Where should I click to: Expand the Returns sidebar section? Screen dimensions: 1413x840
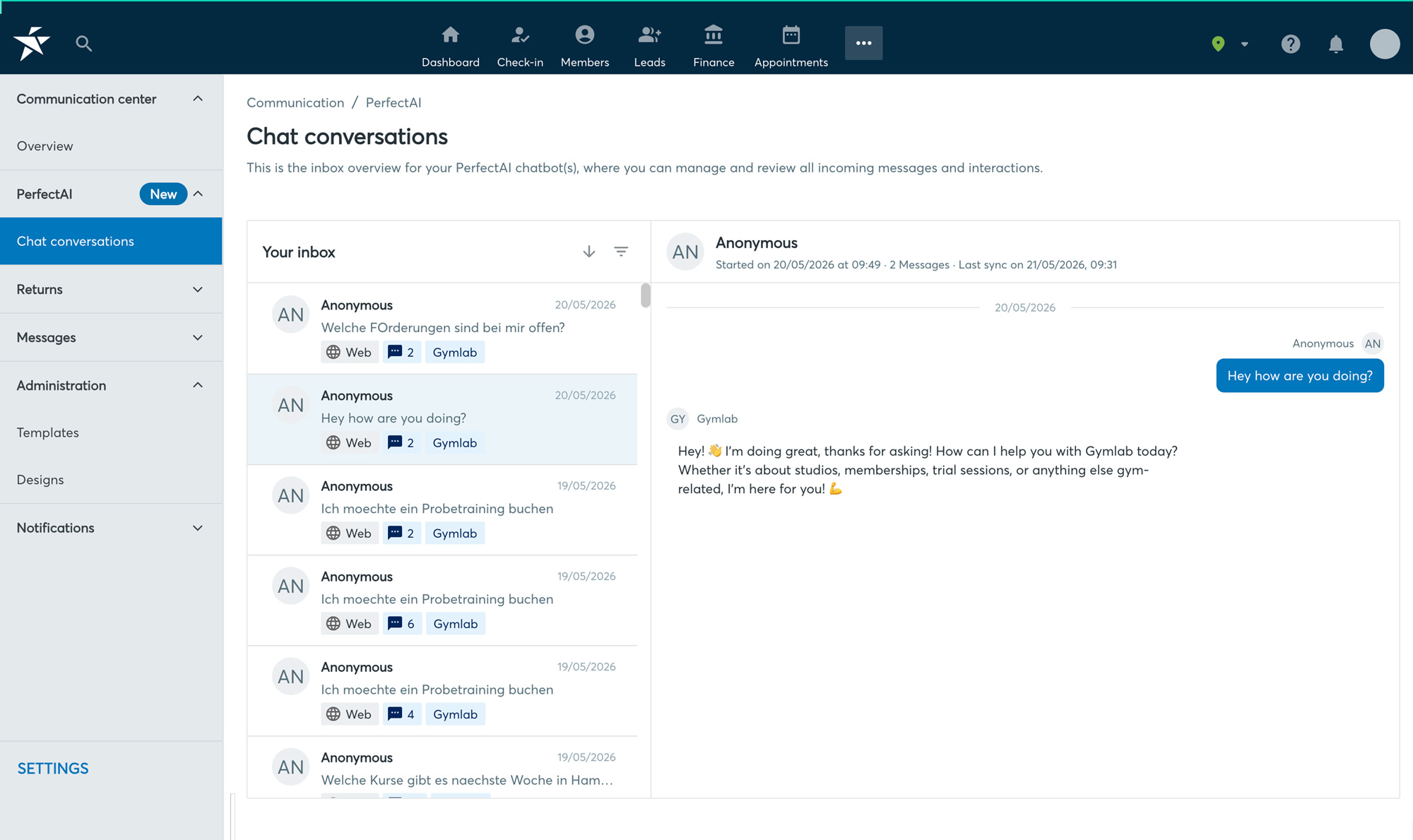[x=111, y=289]
